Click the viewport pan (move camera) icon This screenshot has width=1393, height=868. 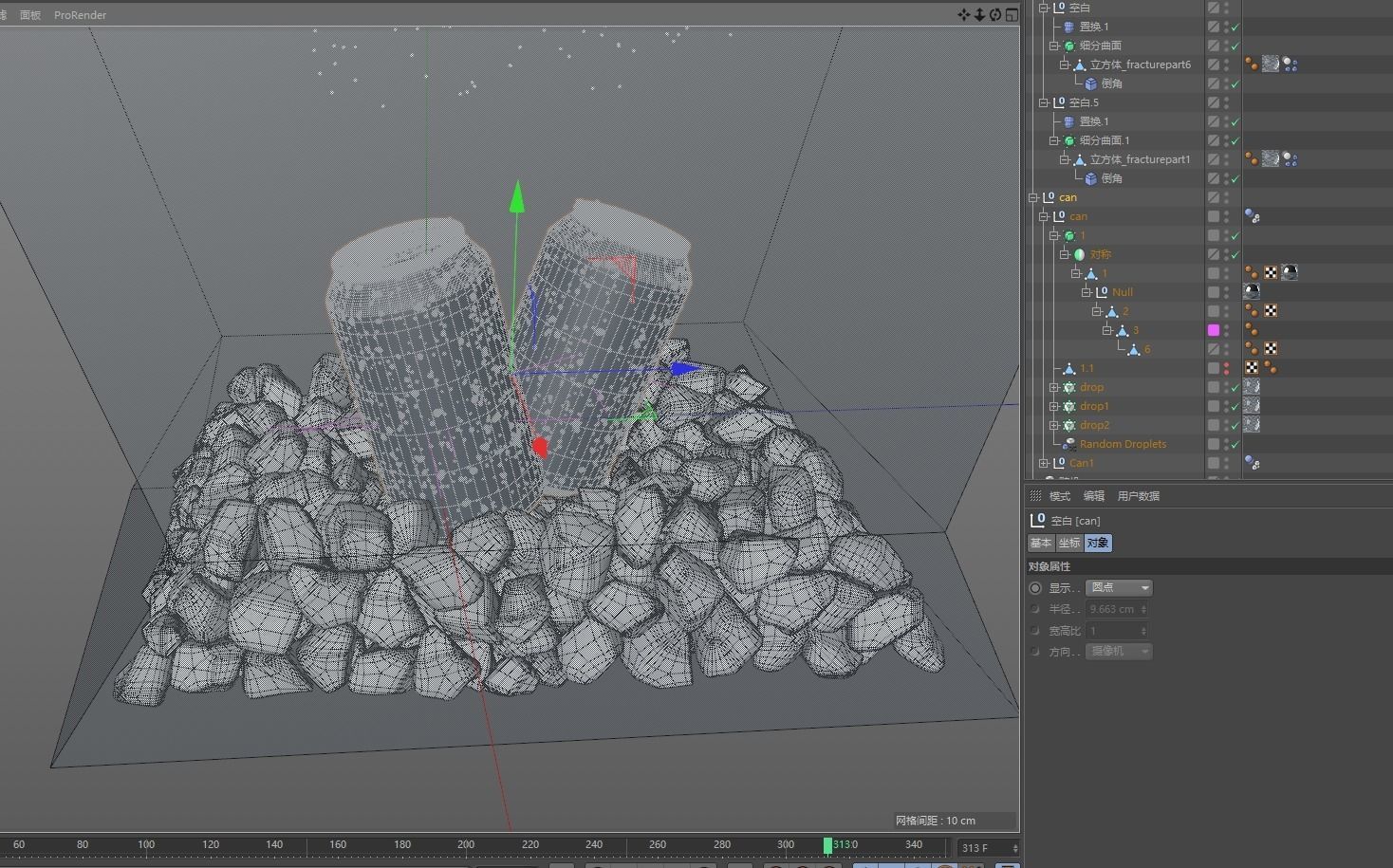[964, 14]
